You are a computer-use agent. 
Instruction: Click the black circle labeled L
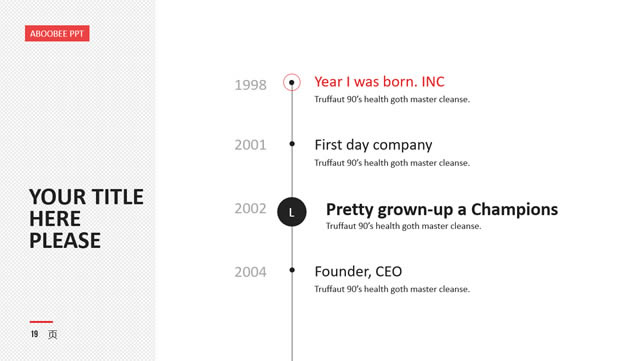point(292,212)
